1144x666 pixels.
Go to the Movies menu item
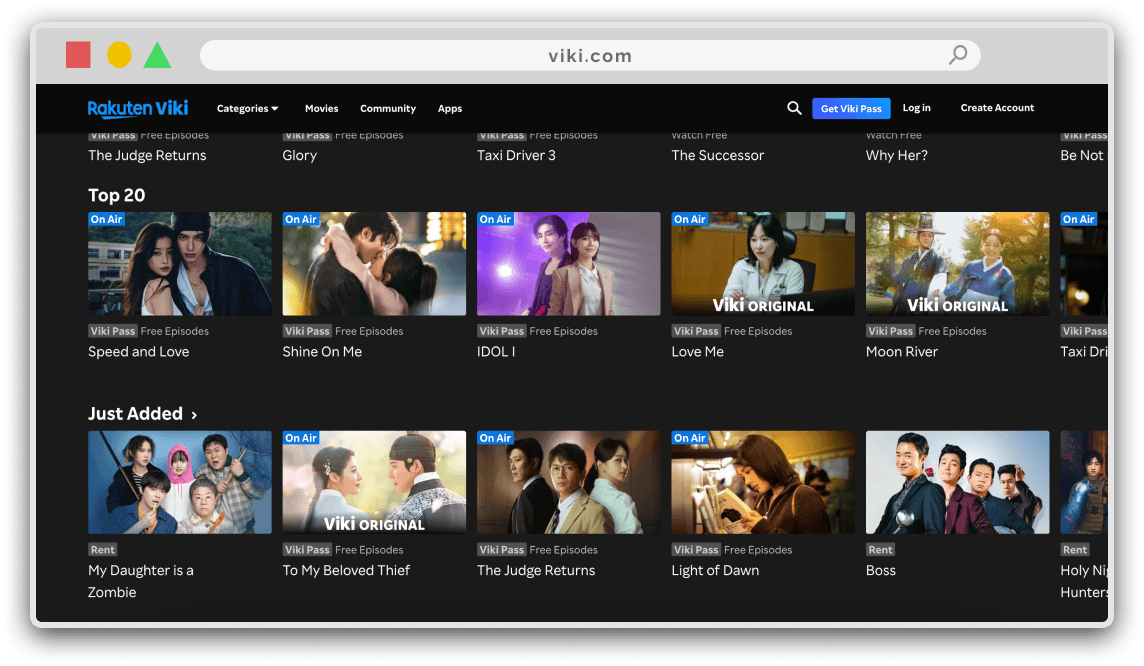point(321,108)
